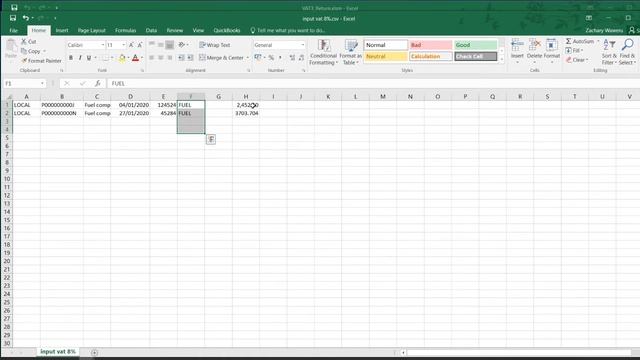This screenshot has width=640, height=360.
Task: Apply the red font color
Action: 136,58
